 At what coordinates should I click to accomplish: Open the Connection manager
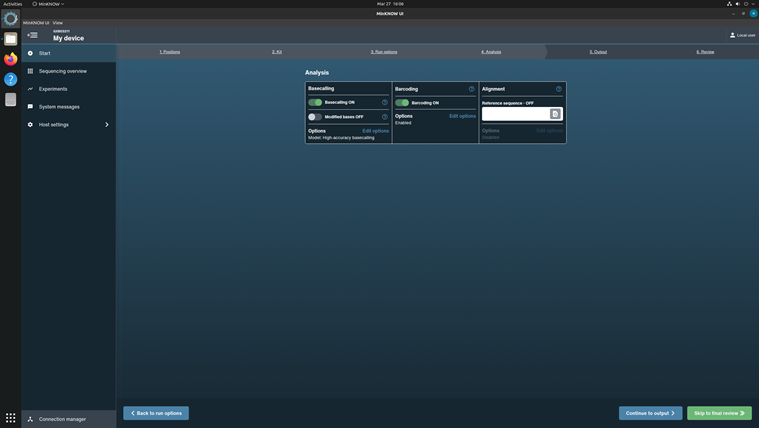[62, 419]
